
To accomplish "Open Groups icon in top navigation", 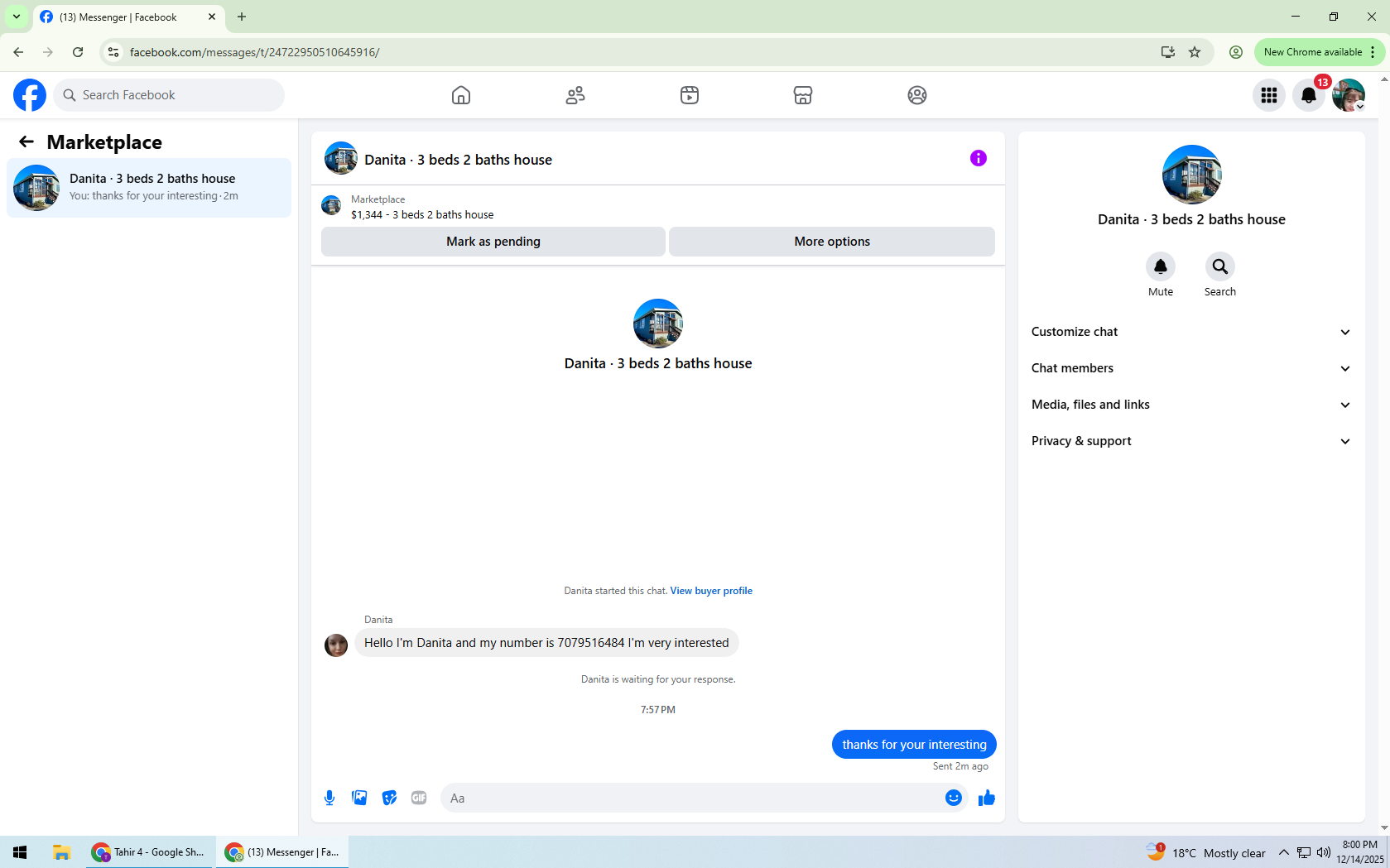I will point(917,95).
